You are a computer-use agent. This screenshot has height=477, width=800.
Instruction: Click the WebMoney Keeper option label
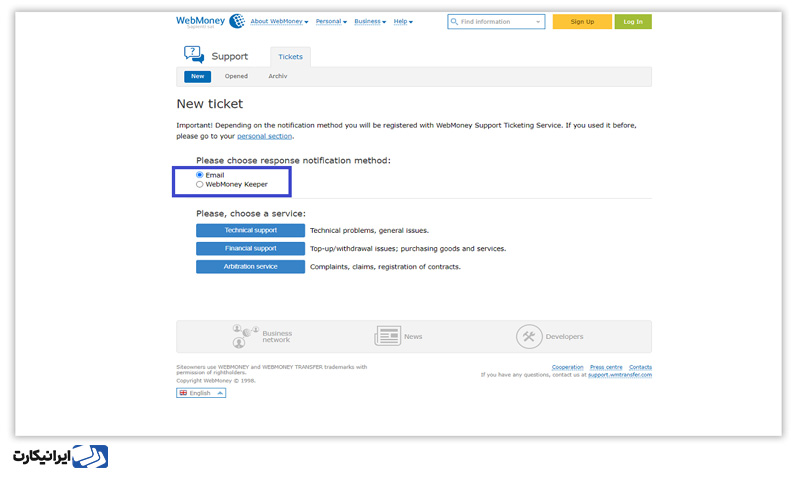[x=236, y=185]
